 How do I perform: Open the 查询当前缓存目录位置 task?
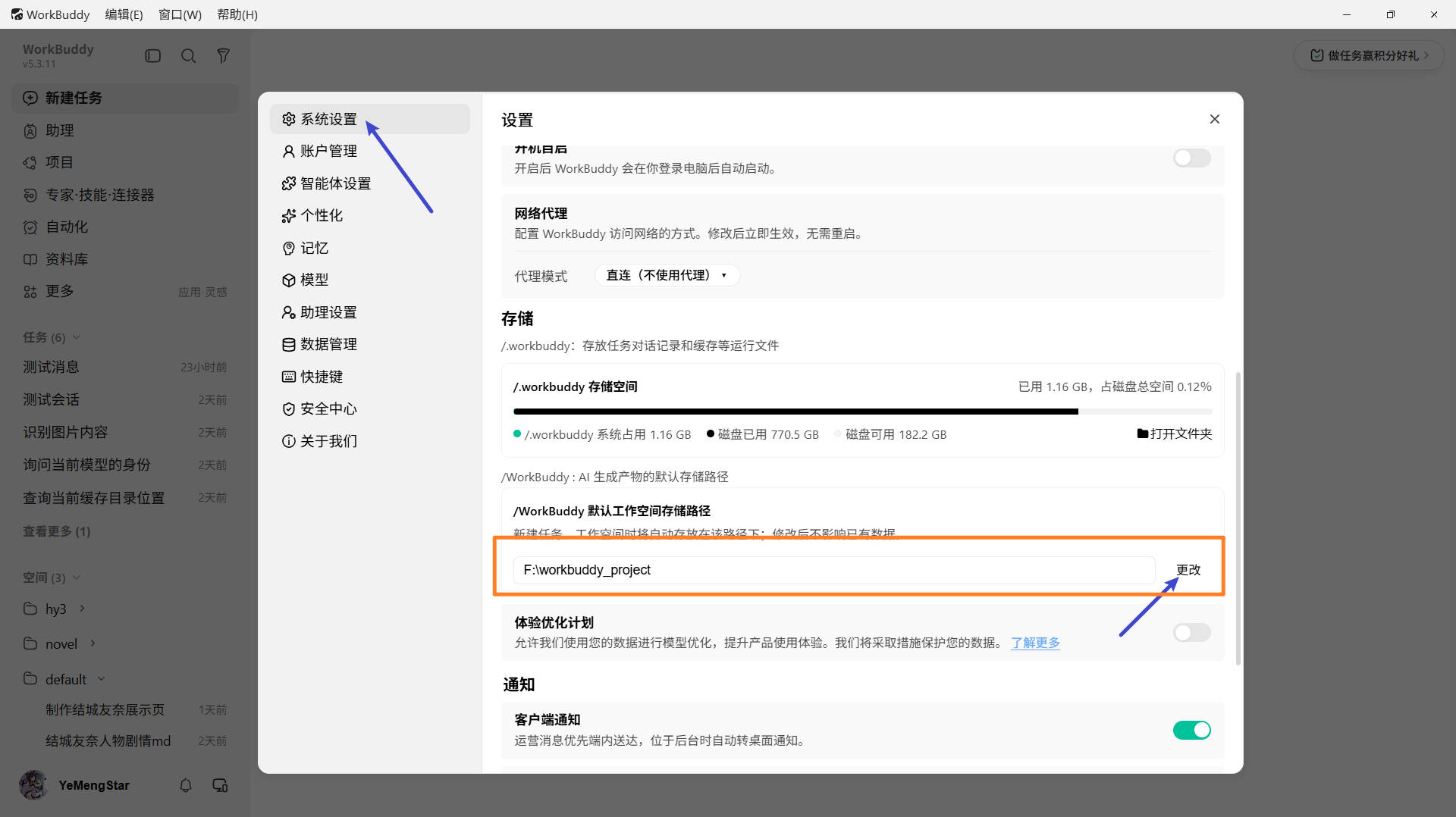coord(125,497)
